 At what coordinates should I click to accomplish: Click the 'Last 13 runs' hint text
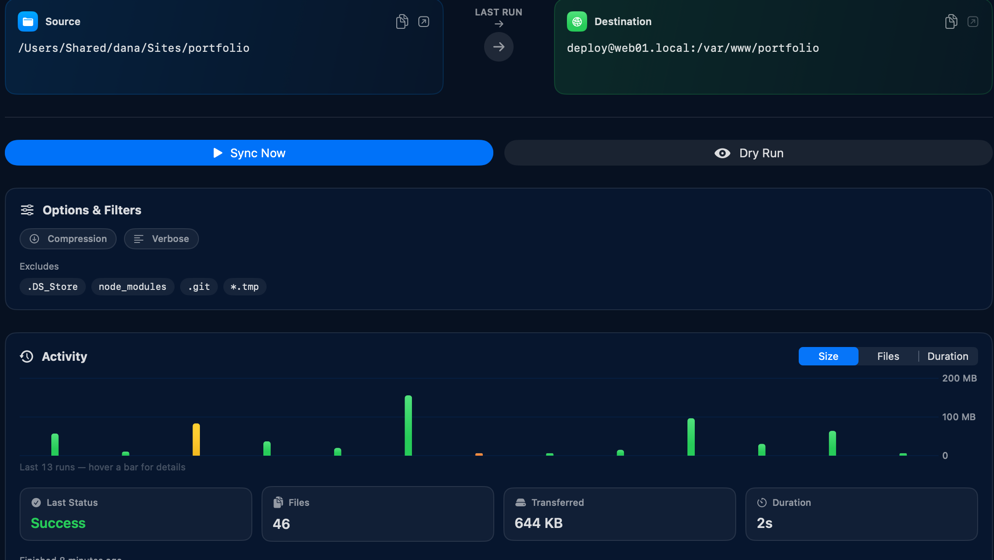point(103,467)
